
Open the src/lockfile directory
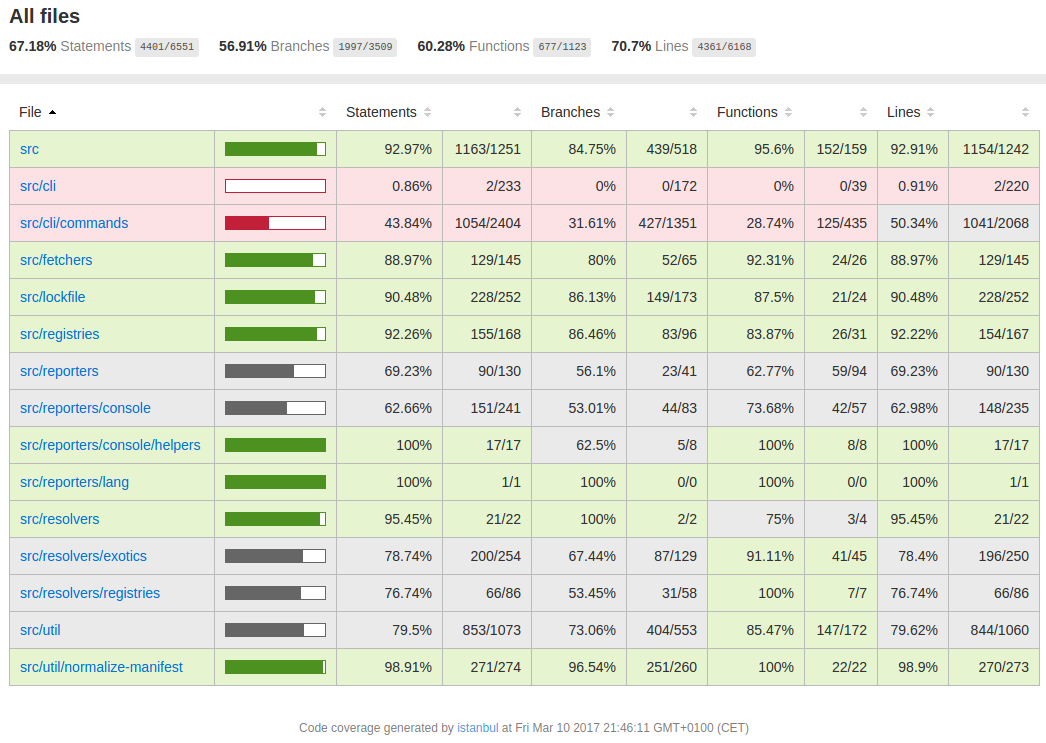[x=53, y=297]
